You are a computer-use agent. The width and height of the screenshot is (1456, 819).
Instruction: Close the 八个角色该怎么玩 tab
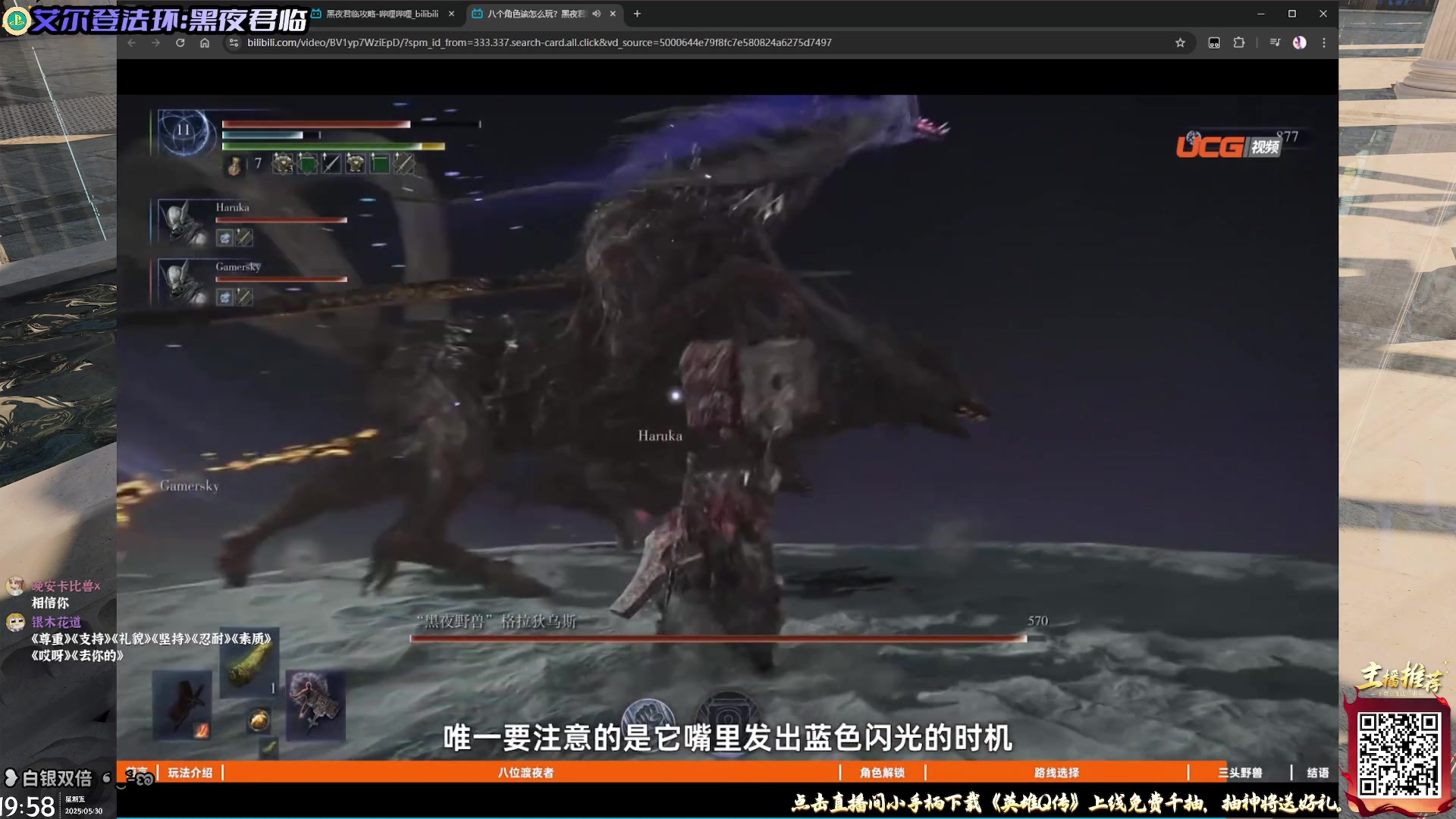pos(613,14)
